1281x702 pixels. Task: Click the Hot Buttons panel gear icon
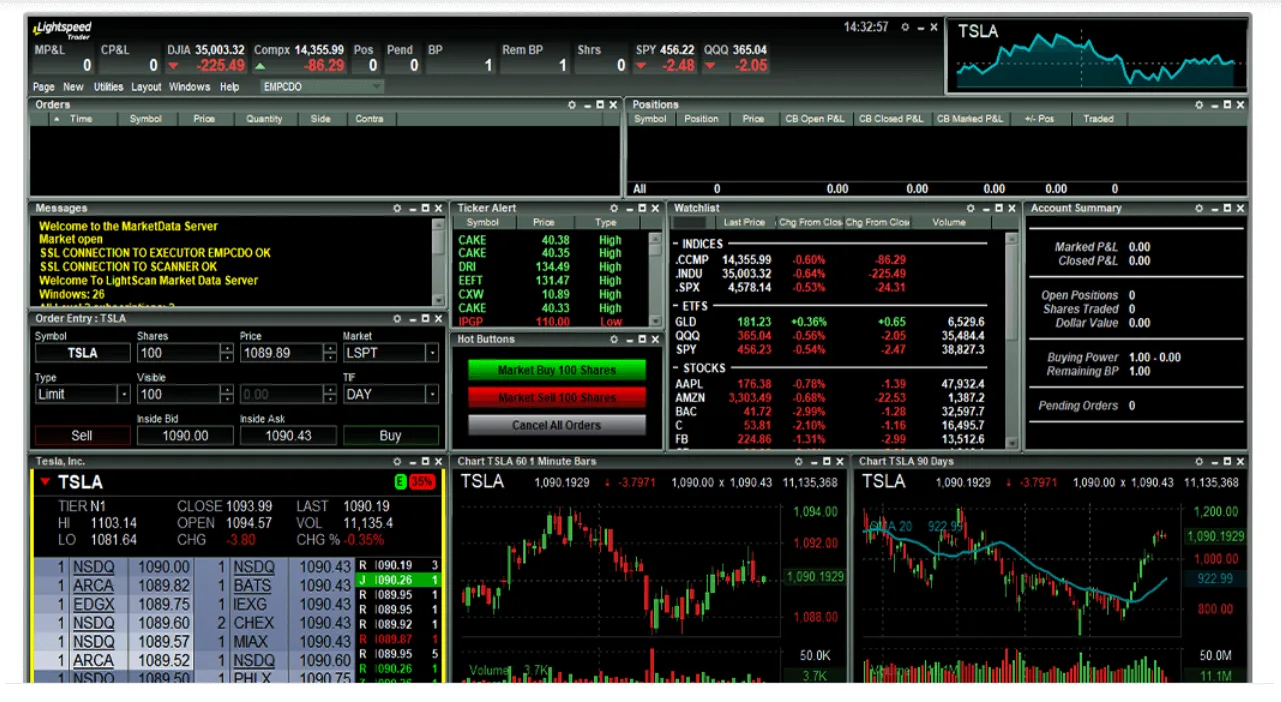point(614,340)
